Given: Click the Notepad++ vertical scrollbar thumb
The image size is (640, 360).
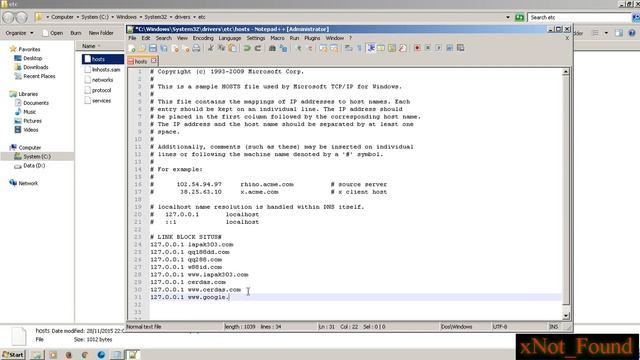Looking at the screenshot, I should [566, 191].
